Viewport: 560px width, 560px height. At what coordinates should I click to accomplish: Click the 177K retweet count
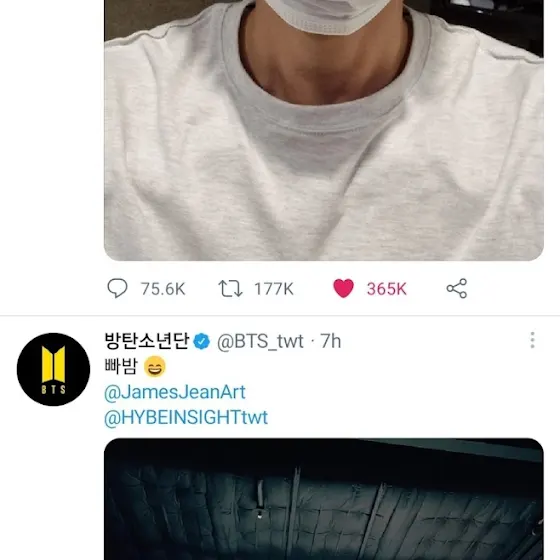coord(274,289)
